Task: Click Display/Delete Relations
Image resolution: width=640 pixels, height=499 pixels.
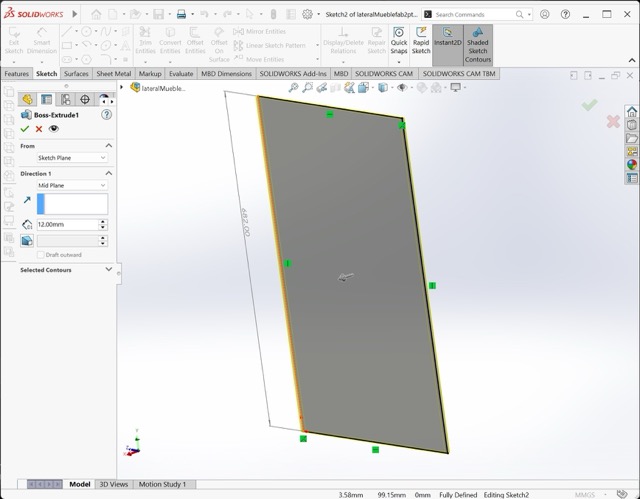Action: click(343, 41)
